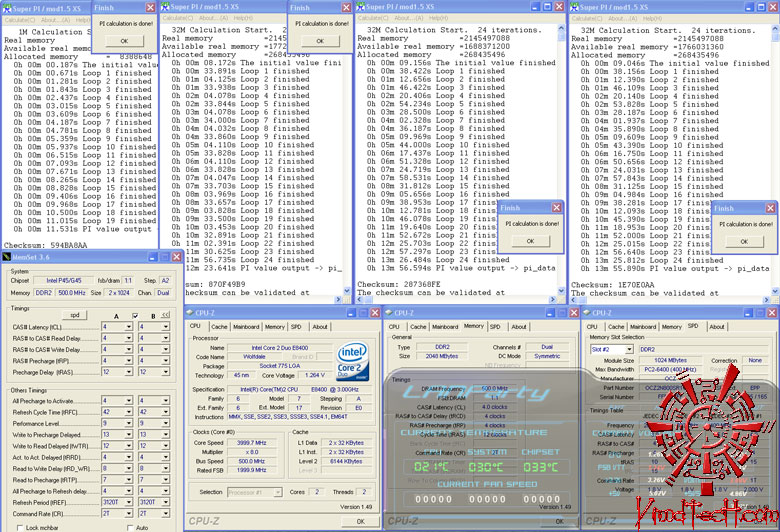Click OK button in the Processor CPU-Z window
780x532 pixels.
click(x=361, y=521)
